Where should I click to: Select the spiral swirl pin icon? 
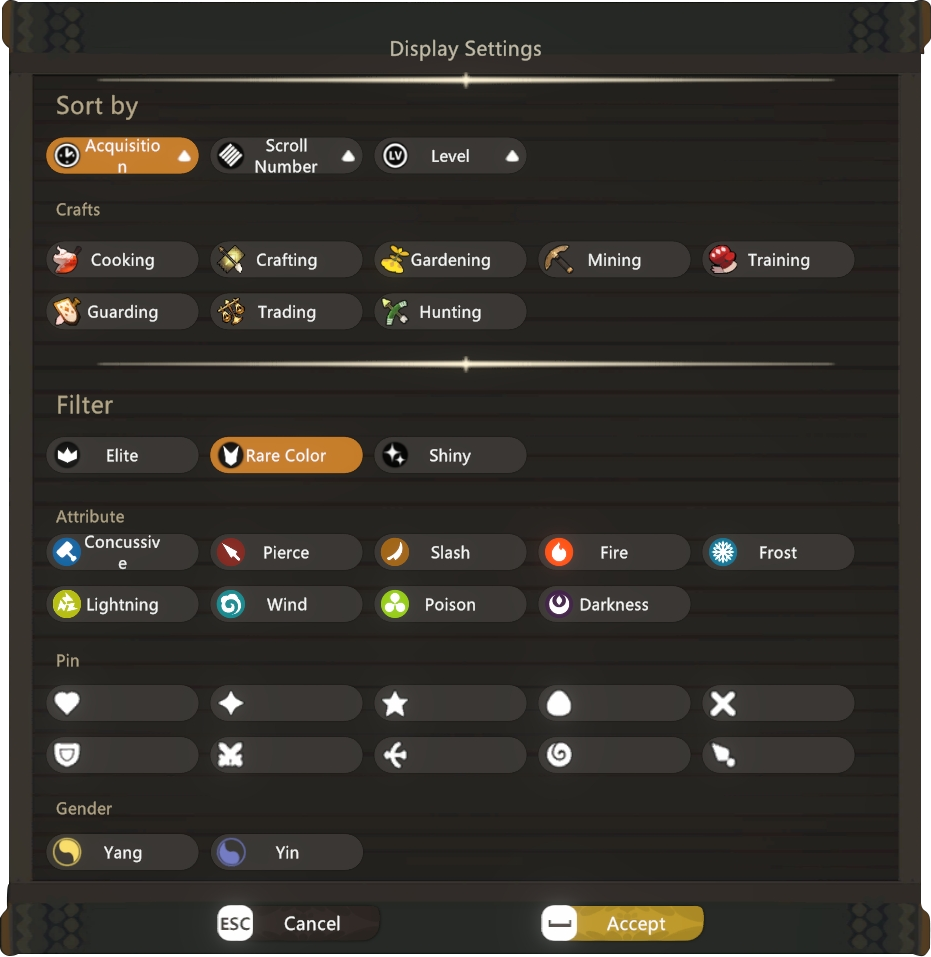click(x=614, y=755)
